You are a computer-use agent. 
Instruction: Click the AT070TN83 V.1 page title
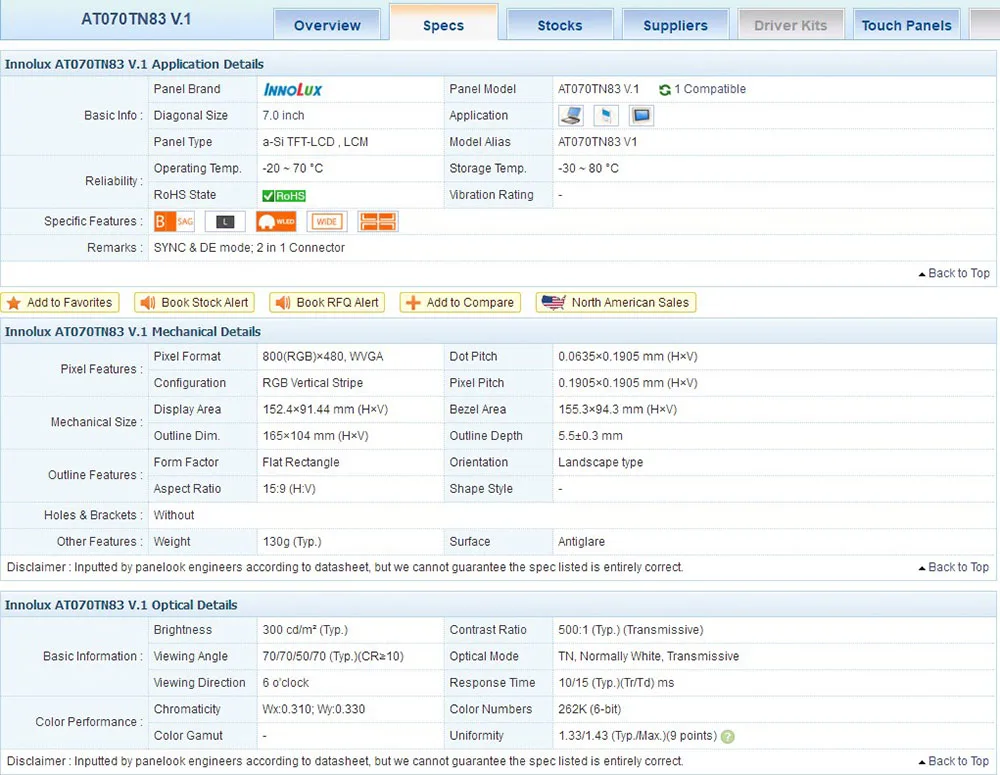tap(136, 19)
